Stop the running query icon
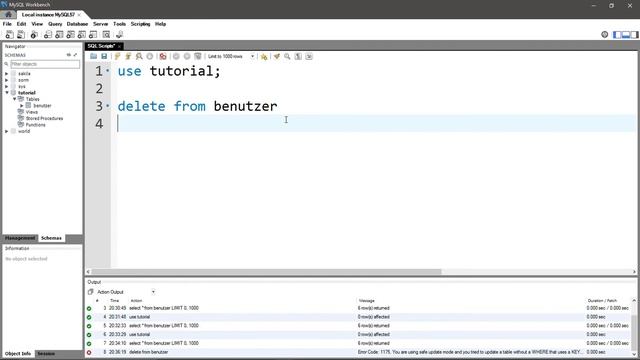Viewport: 640px width, 360px height. pyautogui.click(x=150, y=56)
